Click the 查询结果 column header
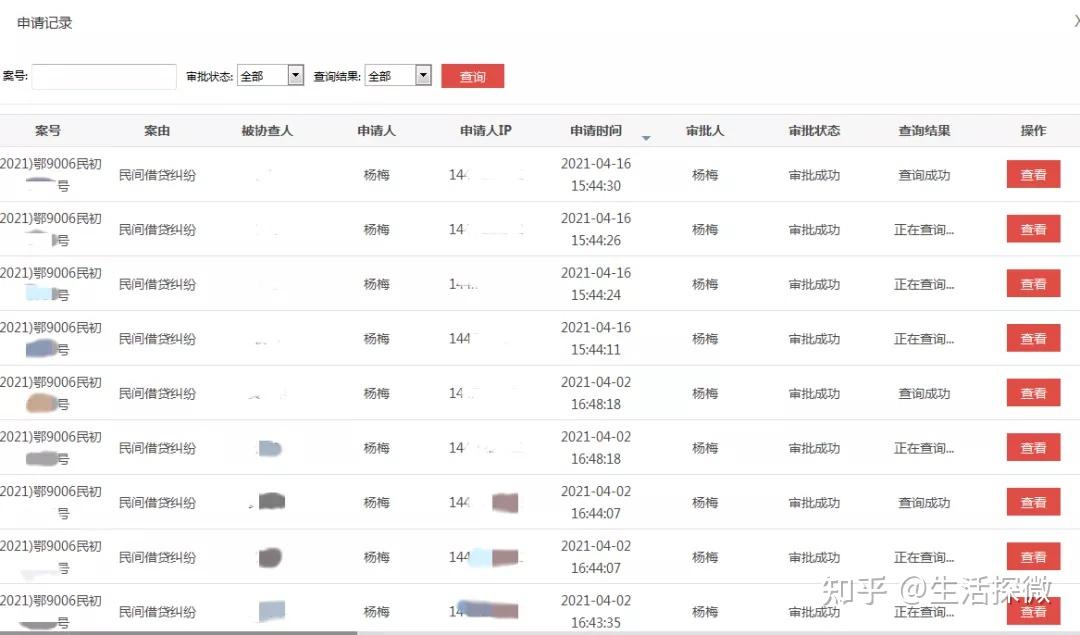The width and height of the screenshot is (1080, 635). (924, 130)
